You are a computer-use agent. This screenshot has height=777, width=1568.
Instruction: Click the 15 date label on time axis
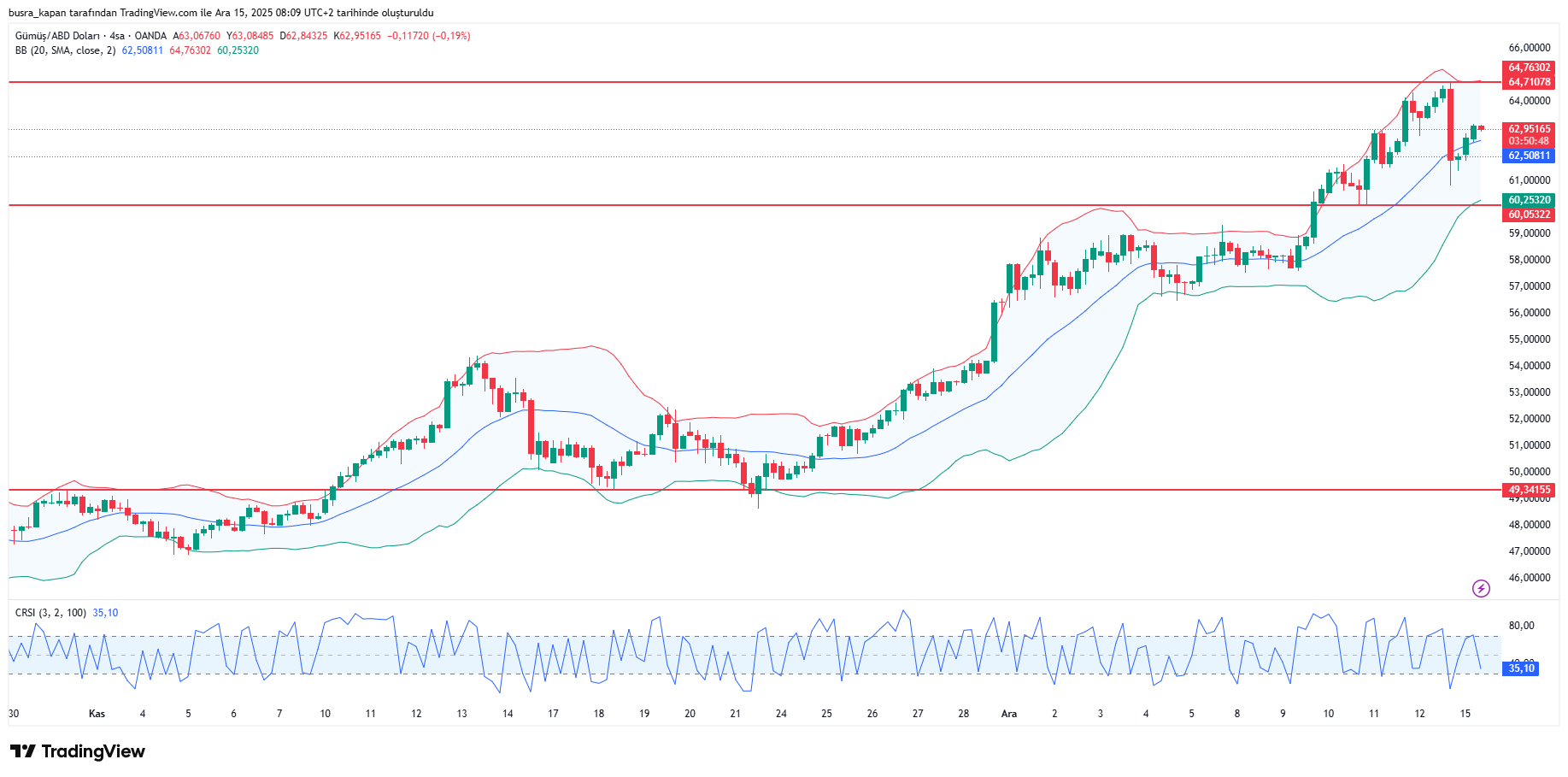(x=1465, y=714)
